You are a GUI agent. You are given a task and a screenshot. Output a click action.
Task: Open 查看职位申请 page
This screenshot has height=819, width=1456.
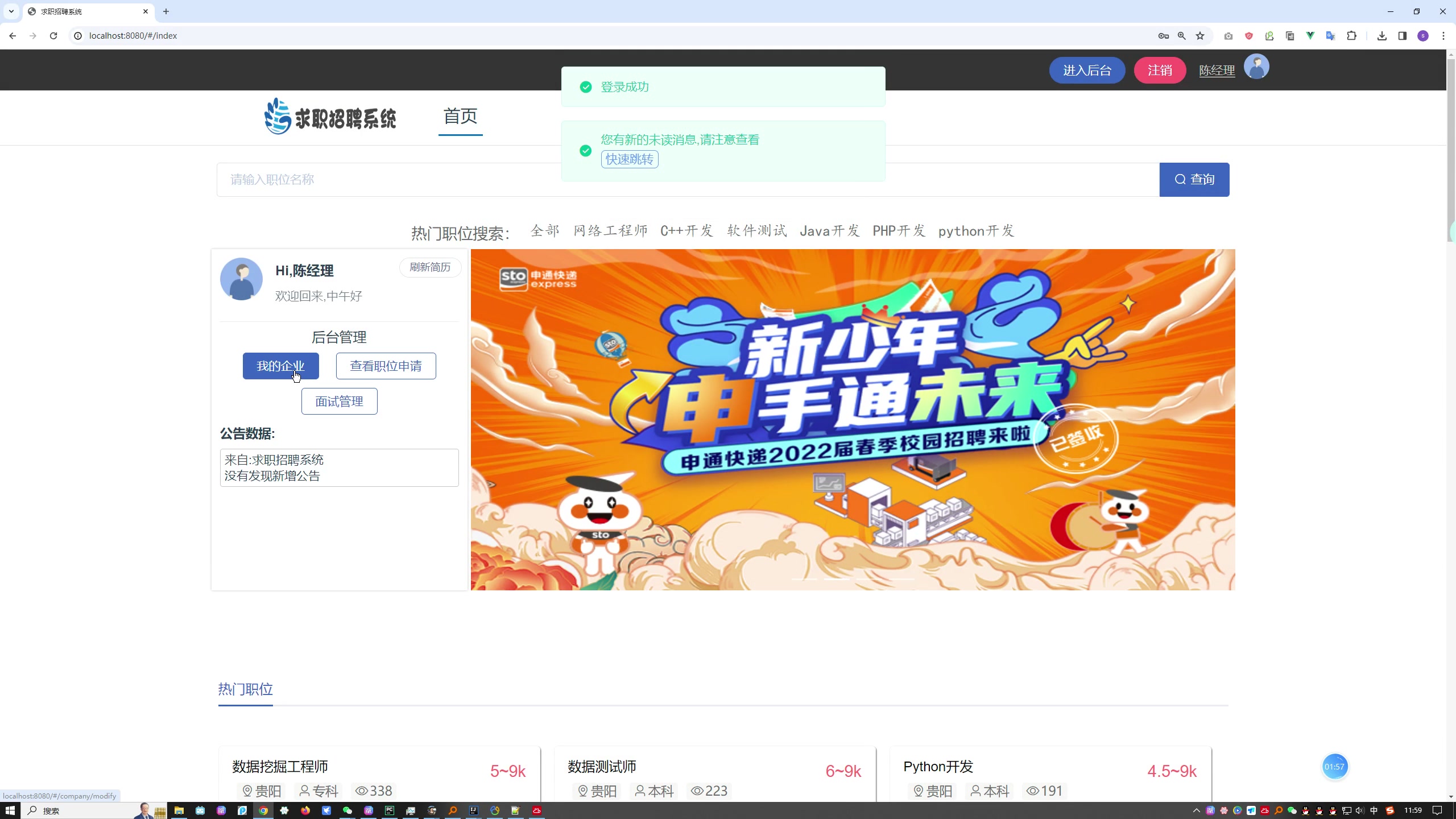(386, 366)
